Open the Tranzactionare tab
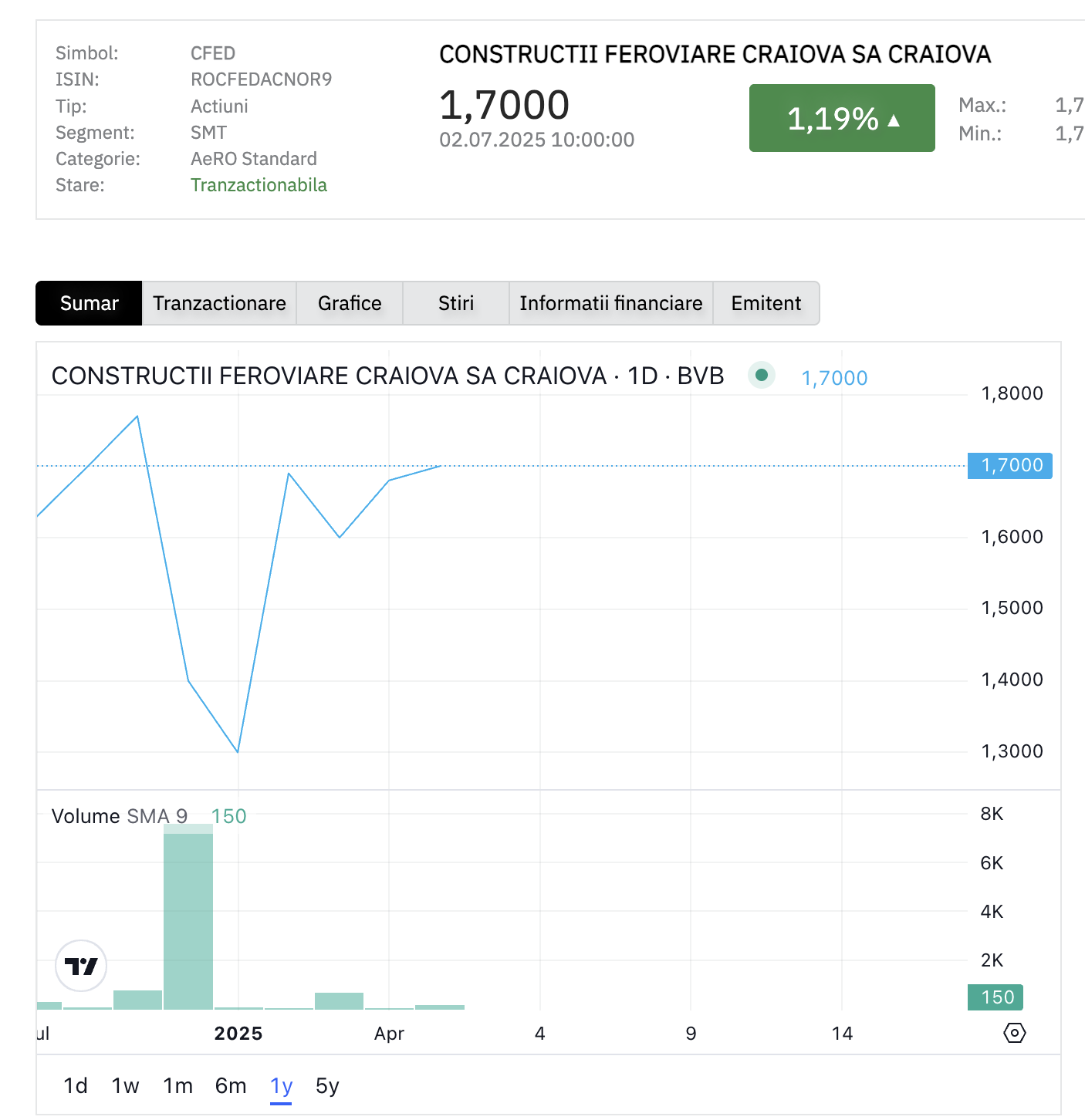 click(219, 303)
